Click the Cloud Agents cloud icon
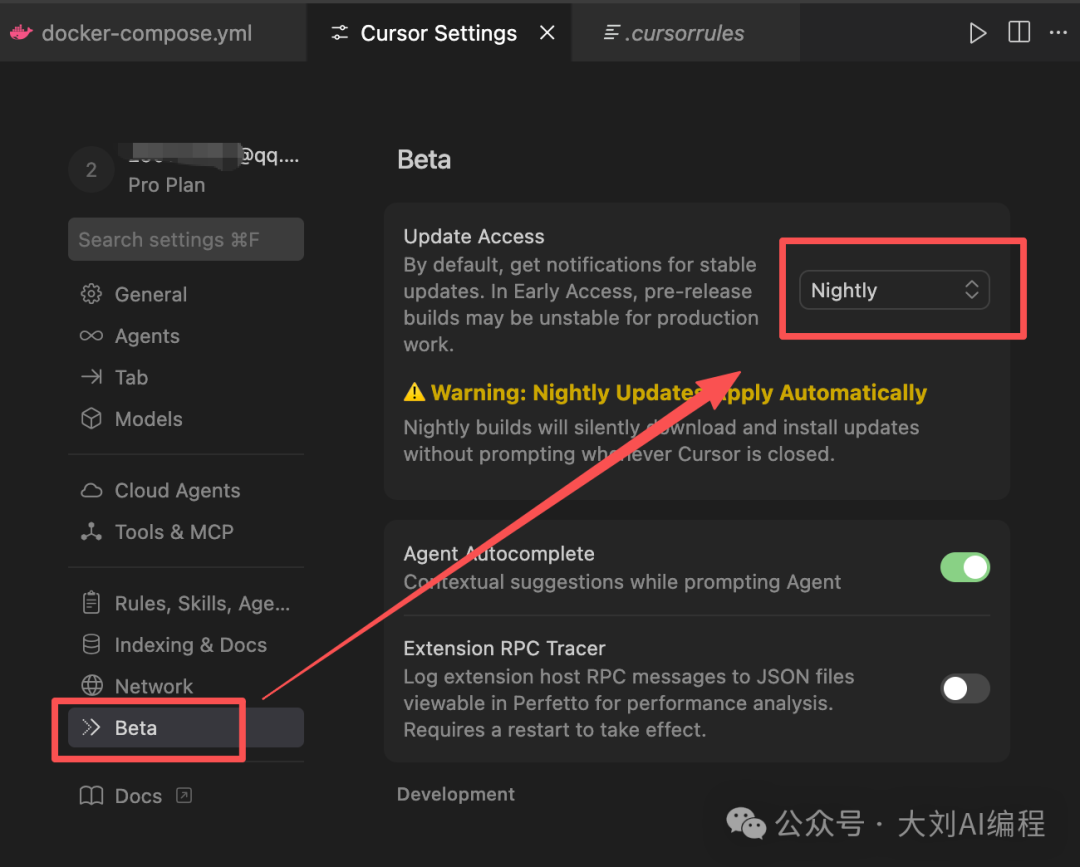The height and width of the screenshot is (867, 1080). pyautogui.click(x=92, y=490)
